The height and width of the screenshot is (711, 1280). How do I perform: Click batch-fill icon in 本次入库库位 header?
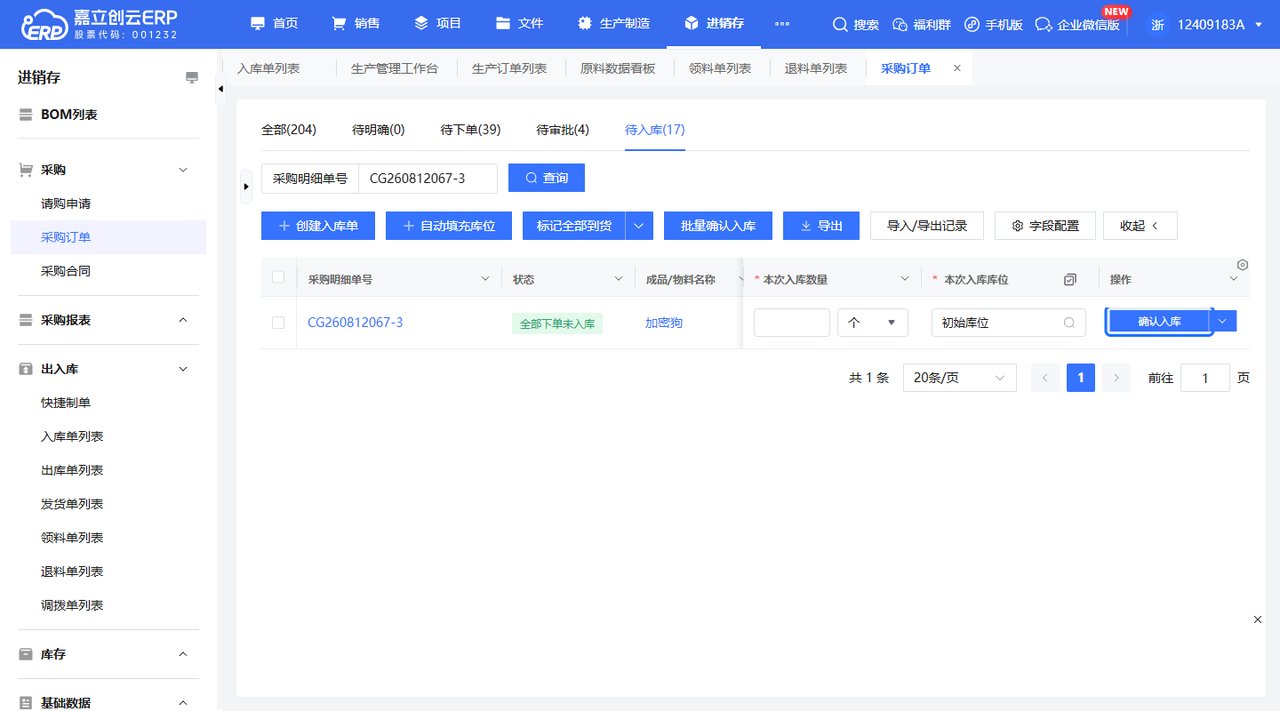1070,280
